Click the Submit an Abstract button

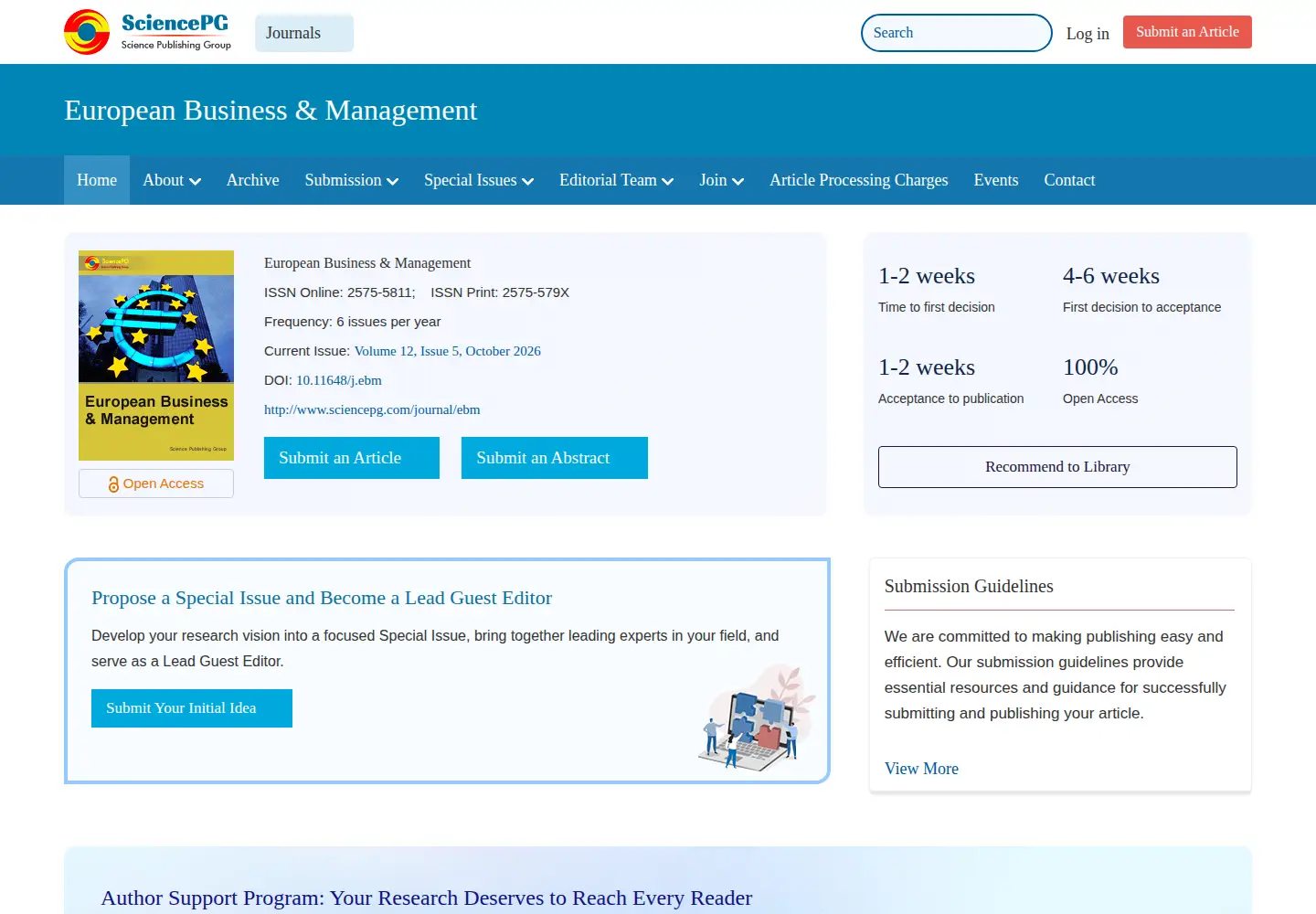point(555,458)
